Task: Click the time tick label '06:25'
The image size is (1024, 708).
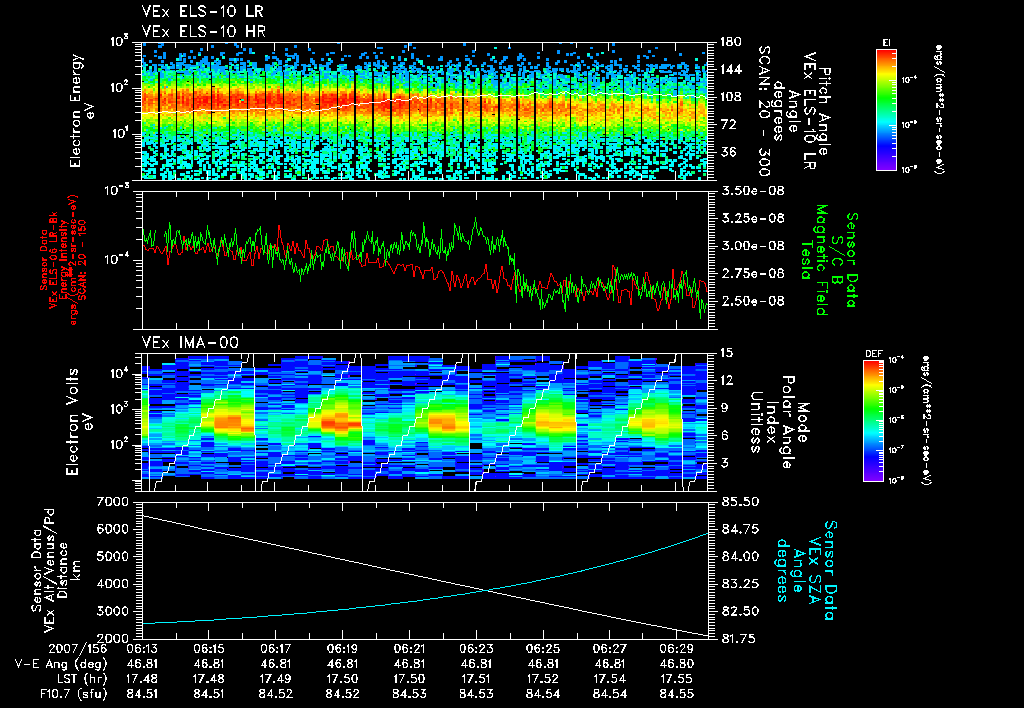Action: click(543, 651)
